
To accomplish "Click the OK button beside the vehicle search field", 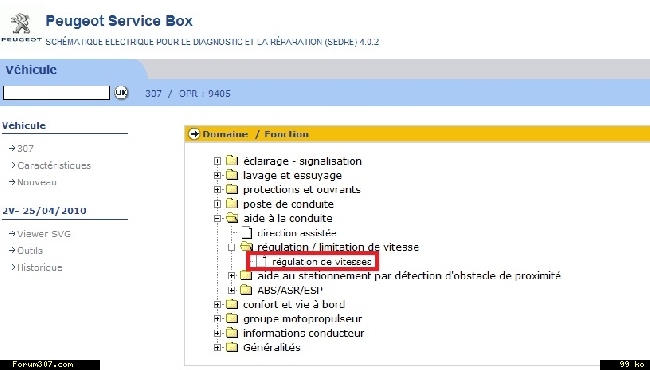I will [121, 92].
